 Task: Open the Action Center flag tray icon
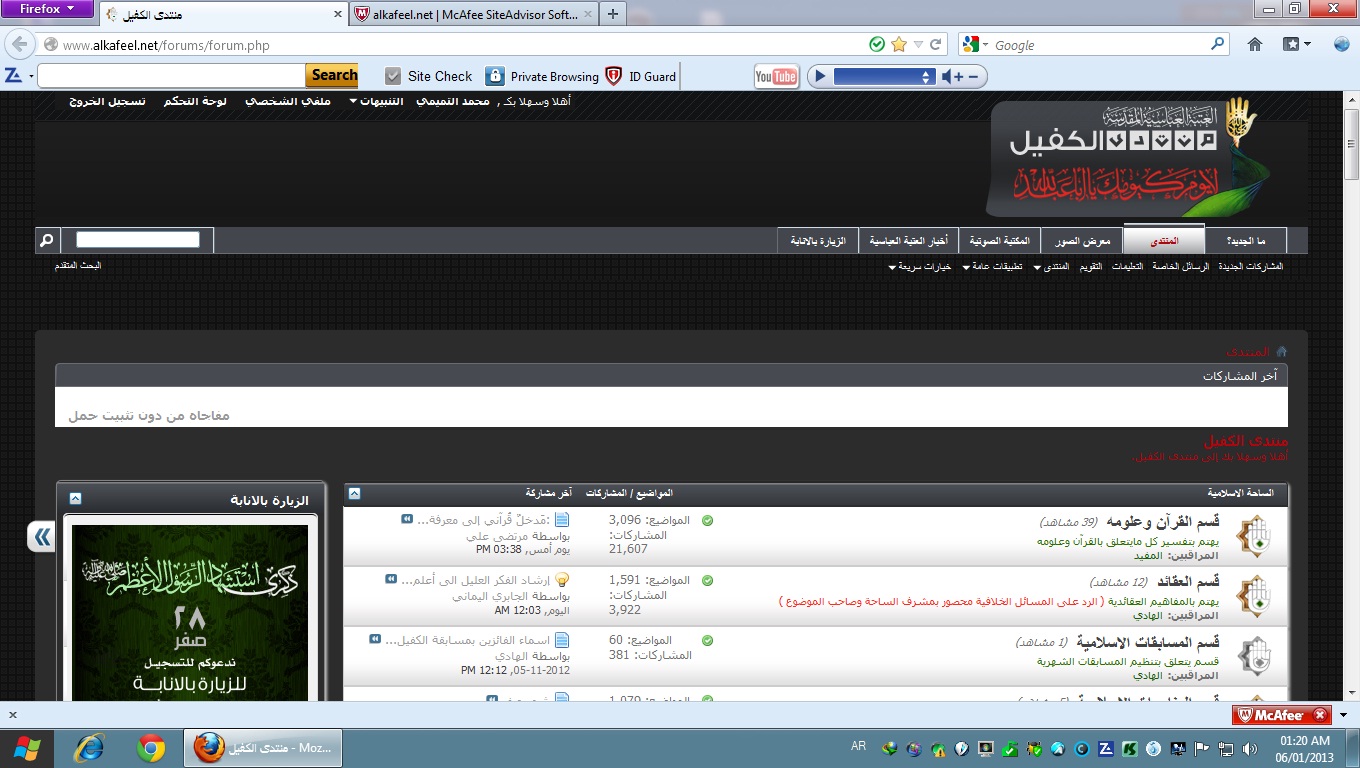pyautogui.click(x=1203, y=748)
